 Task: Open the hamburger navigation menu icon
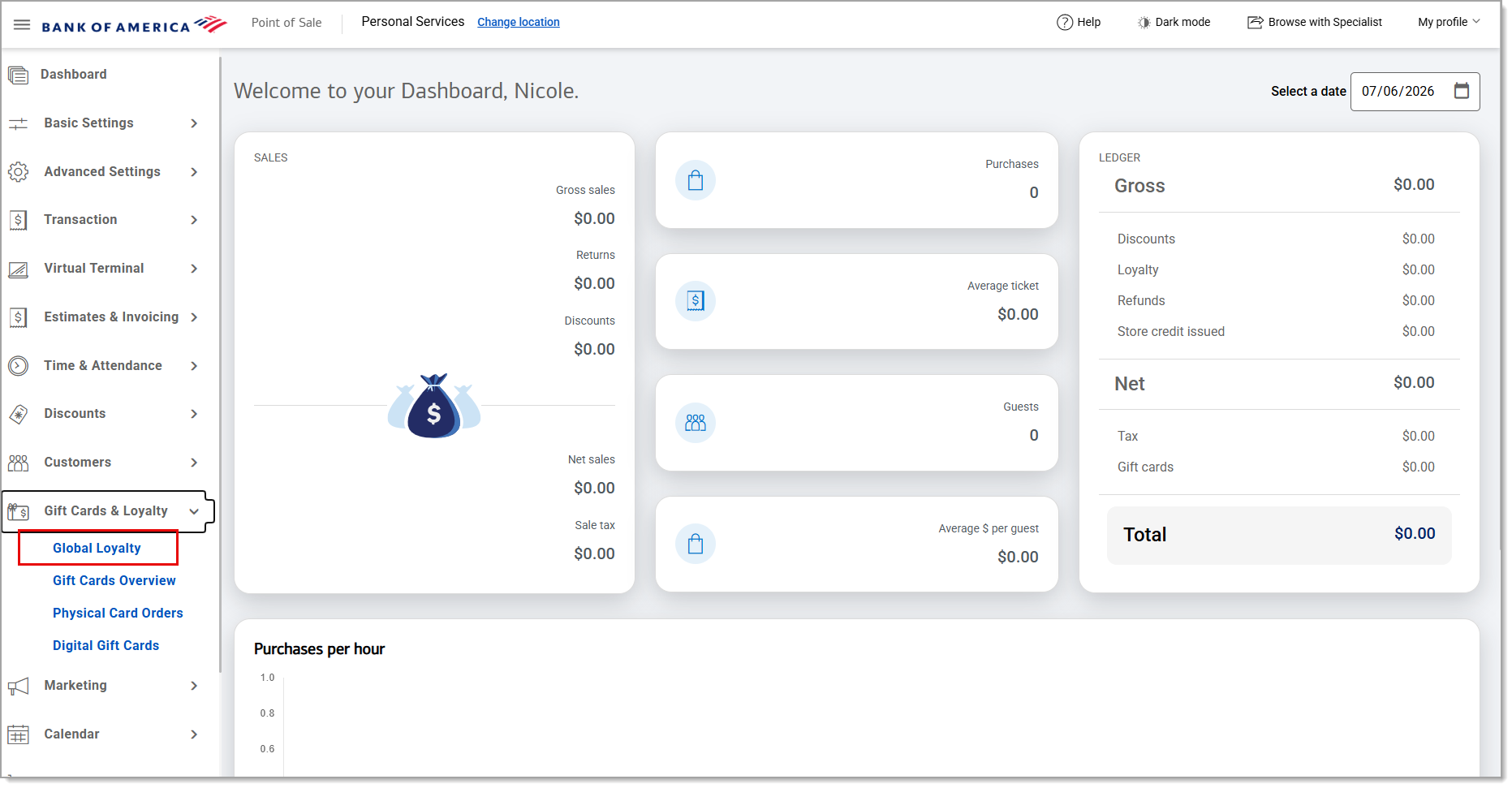click(22, 24)
